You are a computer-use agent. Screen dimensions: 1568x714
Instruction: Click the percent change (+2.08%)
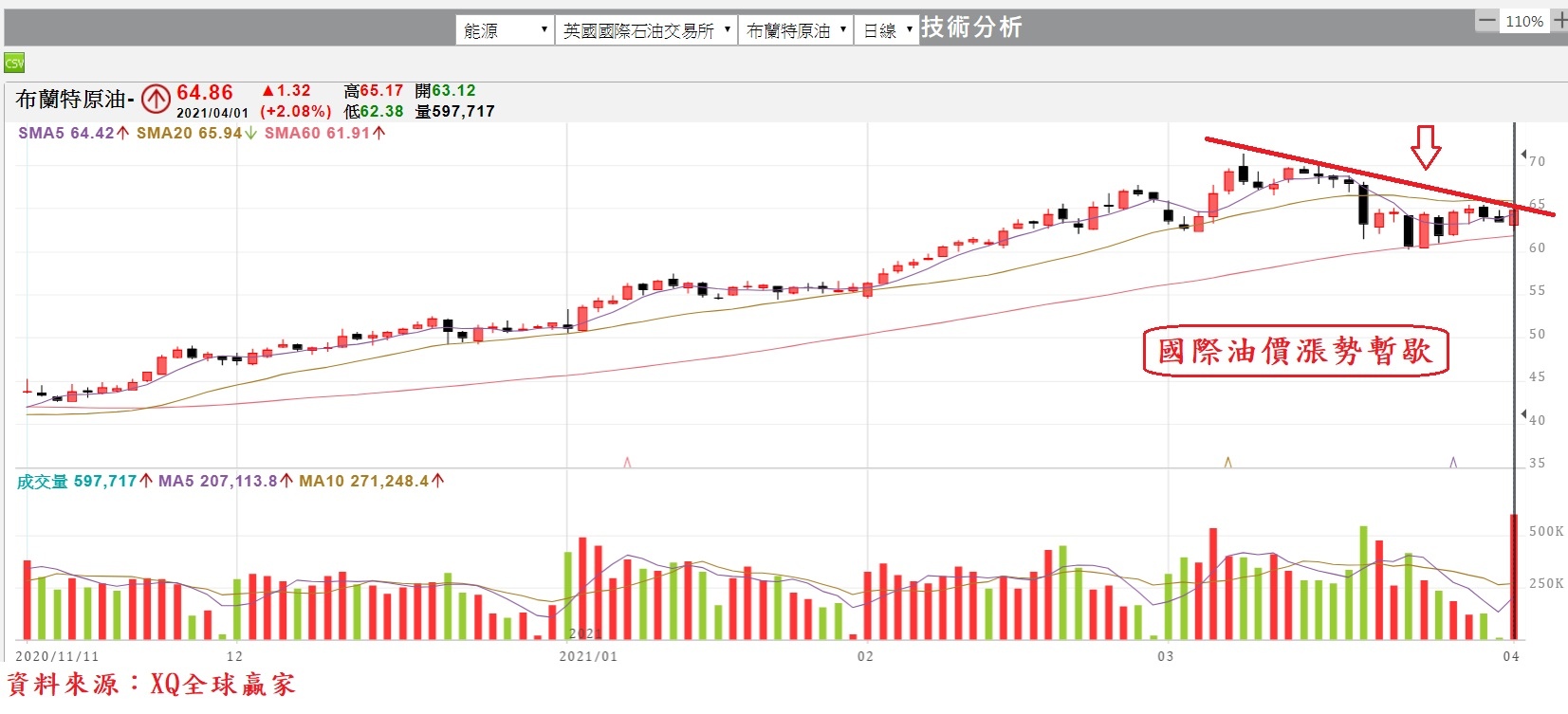[296, 112]
